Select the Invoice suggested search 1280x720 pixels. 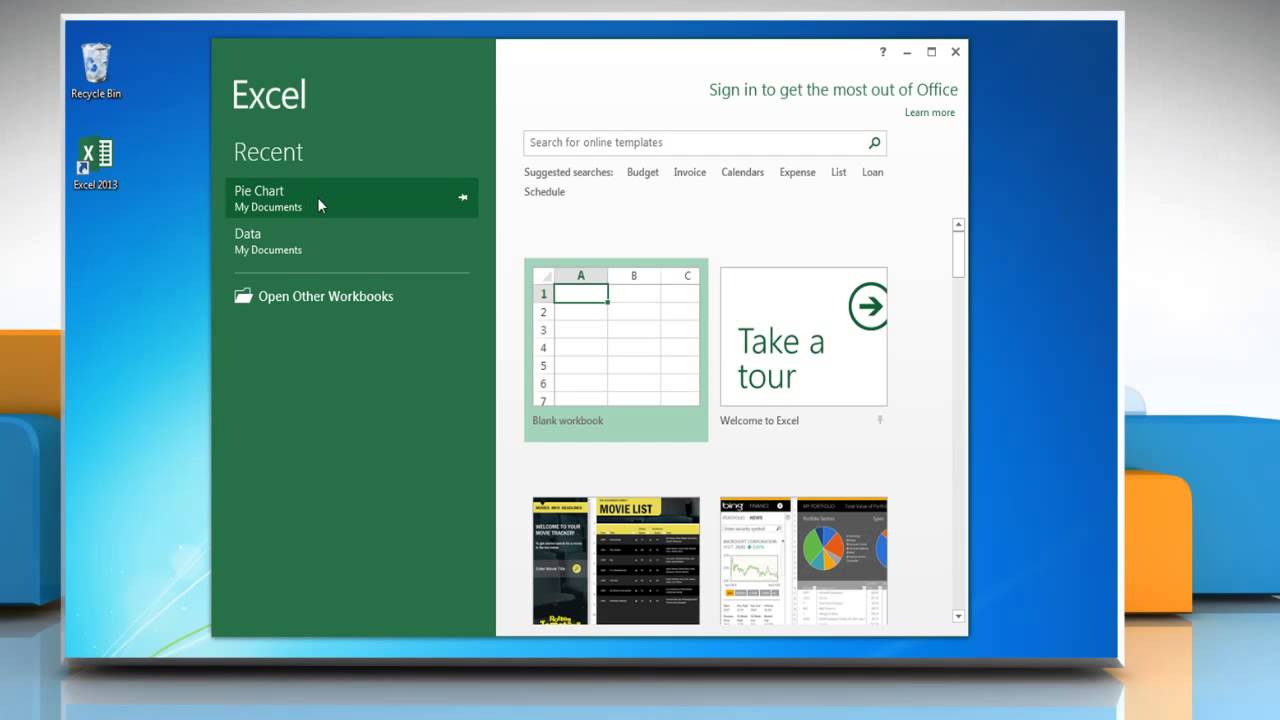[x=690, y=172]
